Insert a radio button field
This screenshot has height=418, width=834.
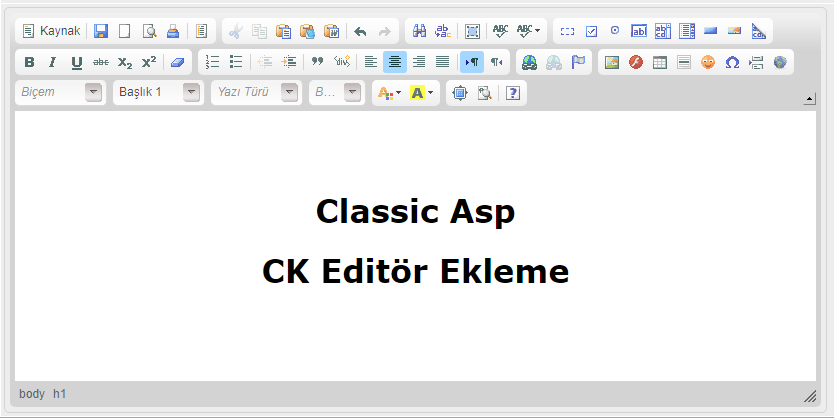point(615,31)
